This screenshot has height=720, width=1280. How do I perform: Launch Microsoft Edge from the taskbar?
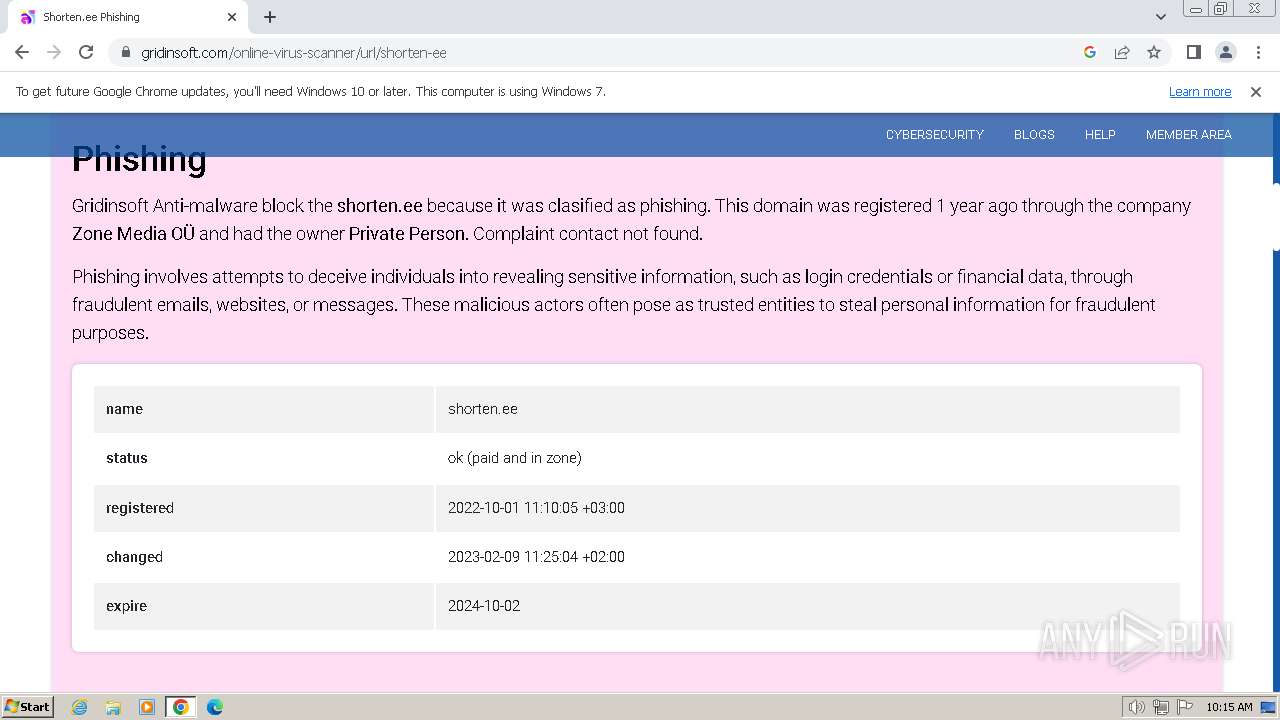click(x=215, y=707)
